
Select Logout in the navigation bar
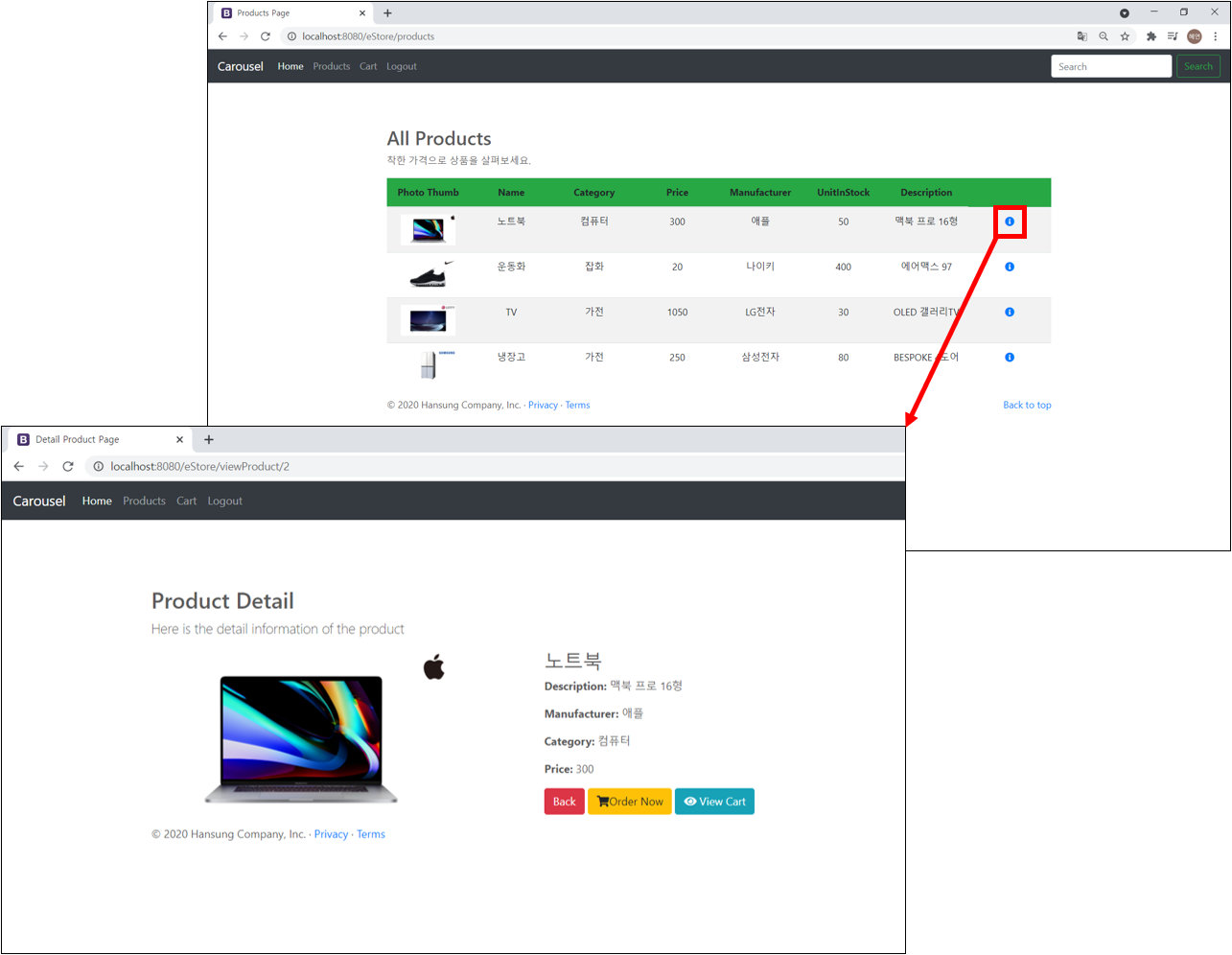[x=224, y=501]
